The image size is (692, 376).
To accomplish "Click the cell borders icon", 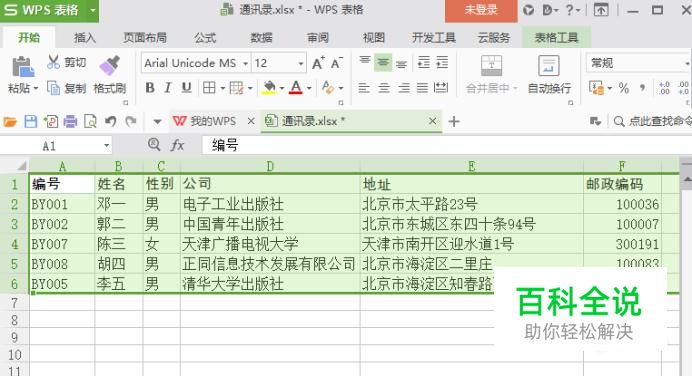I will click(209, 88).
